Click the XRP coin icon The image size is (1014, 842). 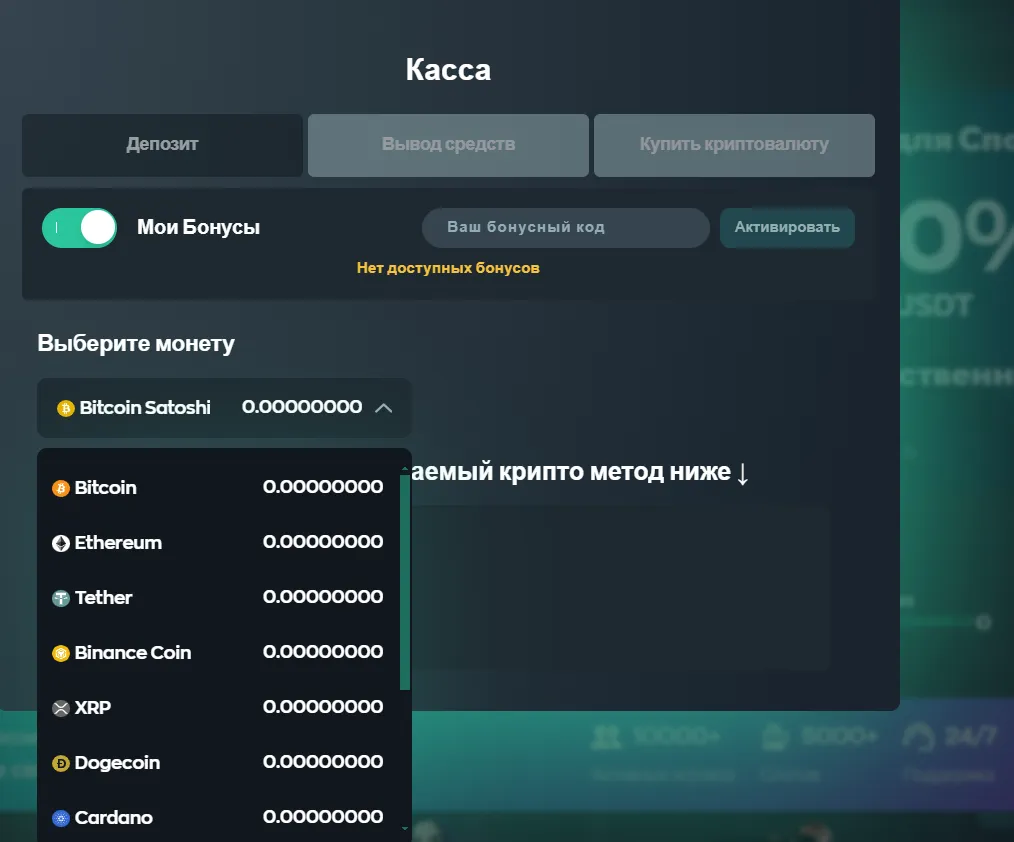[61, 708]
